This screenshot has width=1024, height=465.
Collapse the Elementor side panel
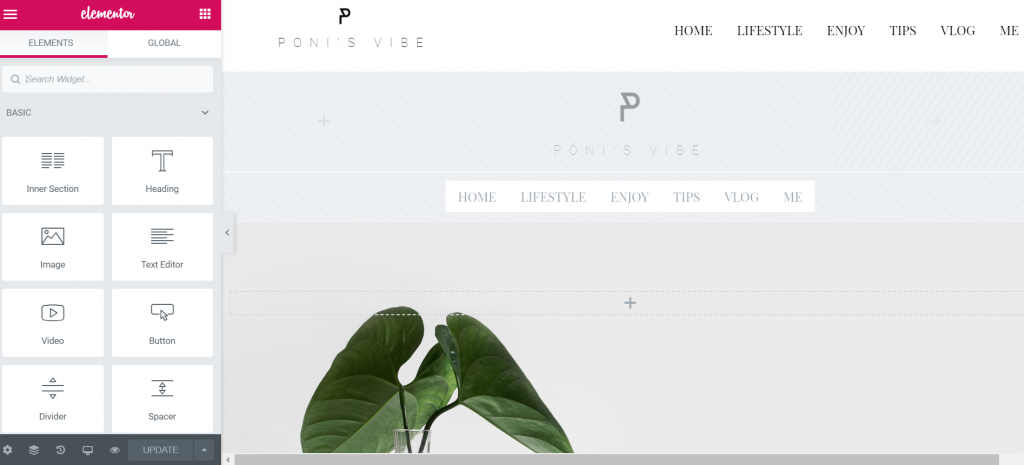tap(227, 232)
